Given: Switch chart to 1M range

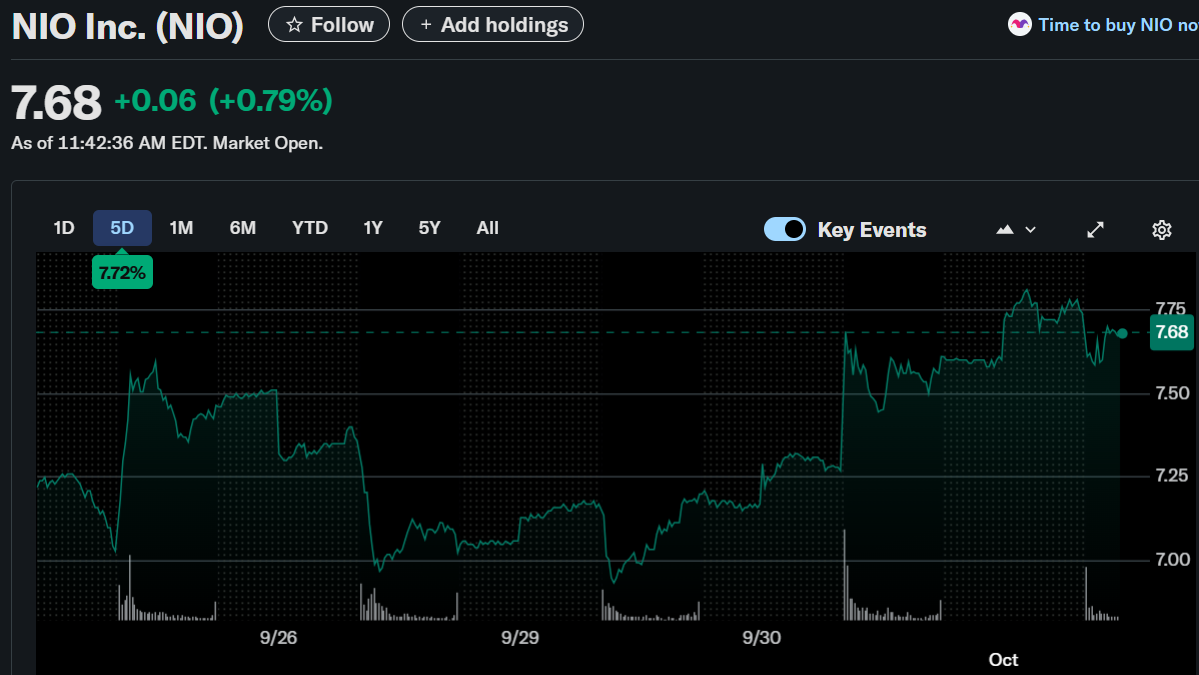Looking at the screenshot, I should pyautogui.click(x=181, y=228).
